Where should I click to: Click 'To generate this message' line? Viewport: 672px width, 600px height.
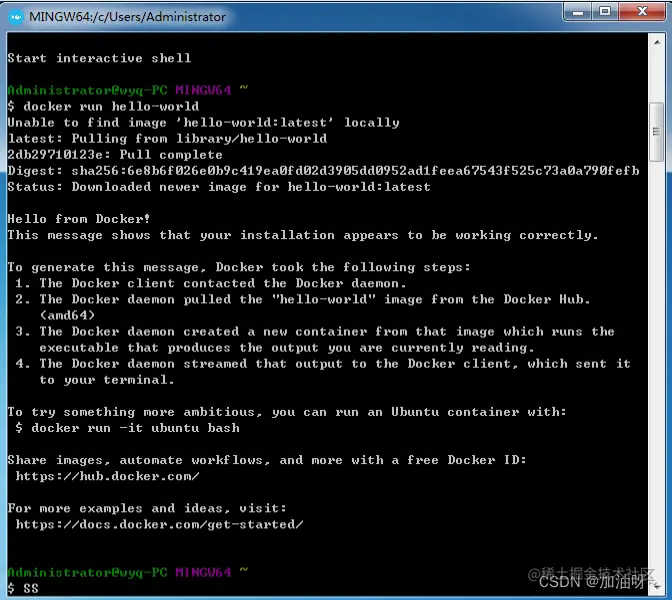tap(239, 267)
